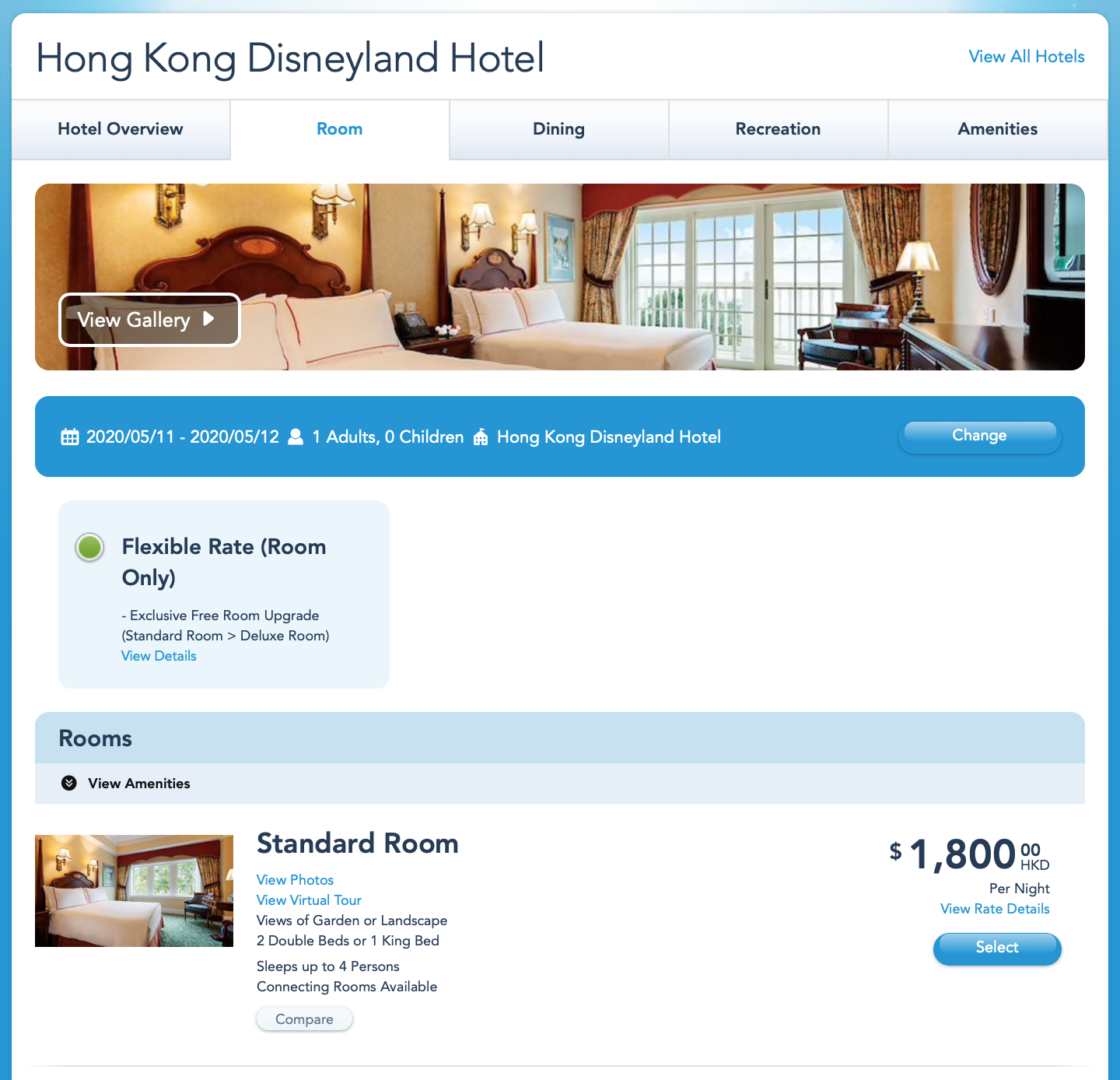Screen dimensions: 1120x1080
Task: Go to the Amenities tab
Action: click(997, 129)
